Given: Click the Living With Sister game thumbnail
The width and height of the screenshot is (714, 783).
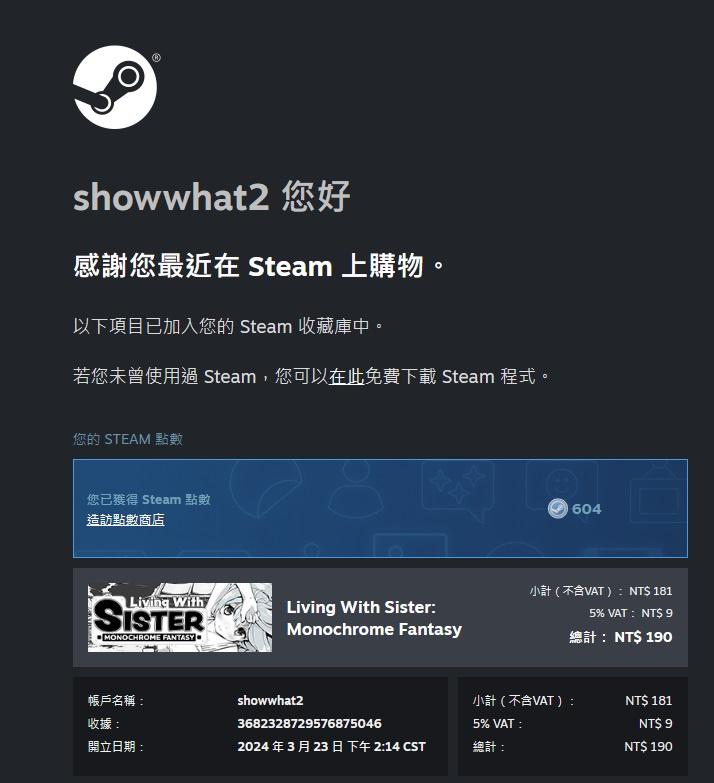Looking at the screenshot, I should click(x=180, y=617).
